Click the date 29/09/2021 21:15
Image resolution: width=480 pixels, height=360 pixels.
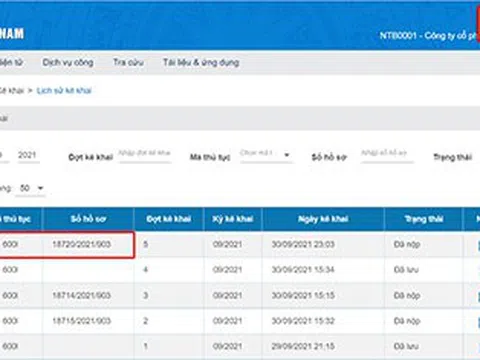pyautogui.click(x=303, y=346)
